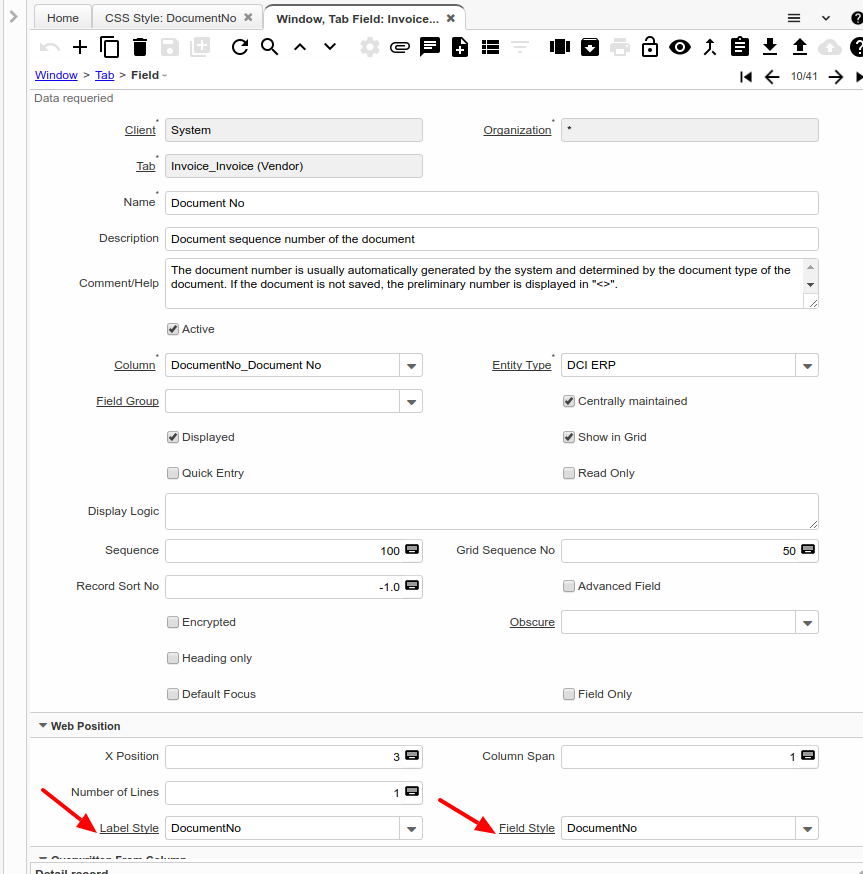
Task: Click the Chat speech bubble icon
Action: (x=430, y=47)
